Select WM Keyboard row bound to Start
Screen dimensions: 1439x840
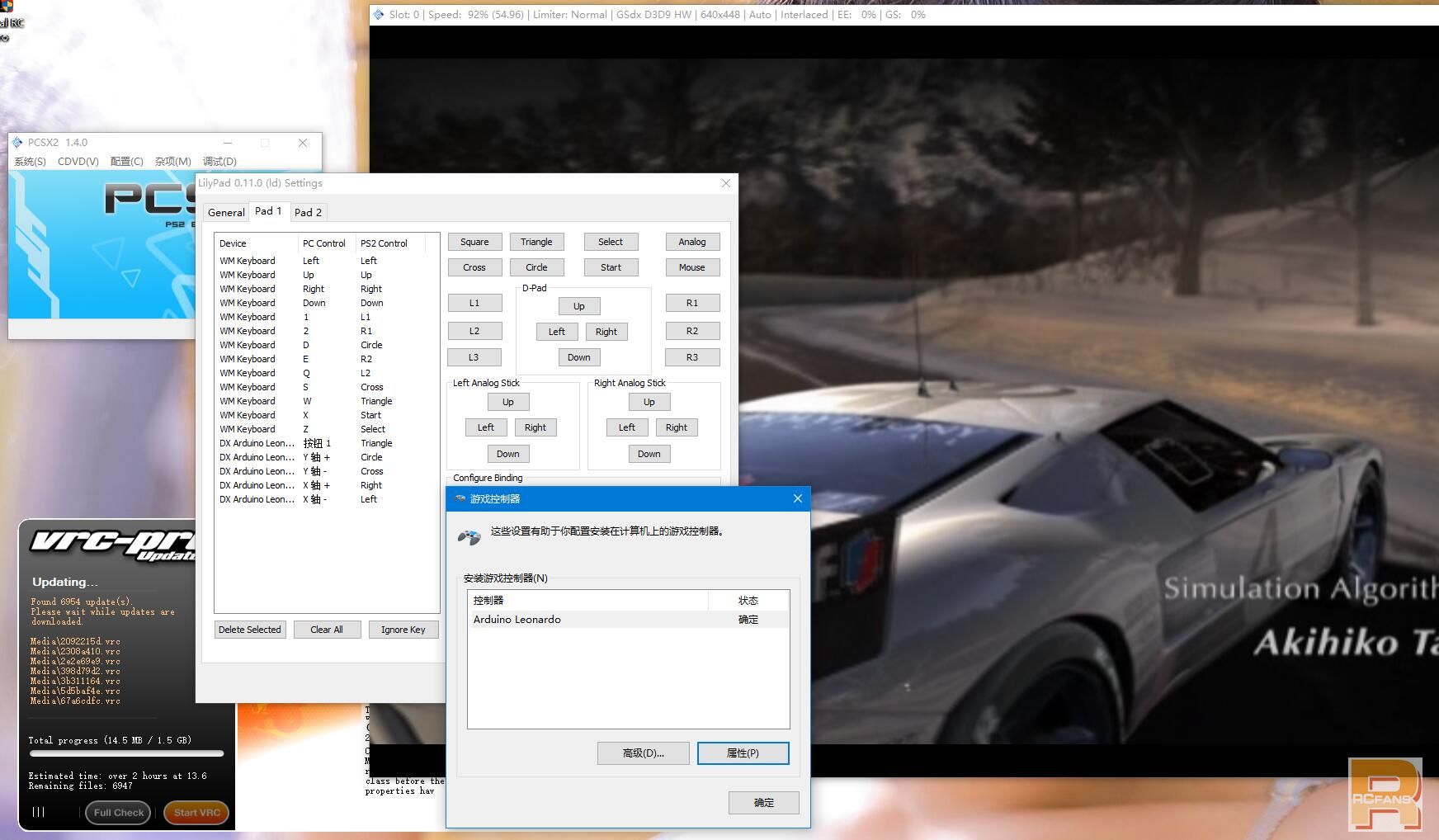tap(325, 415)
